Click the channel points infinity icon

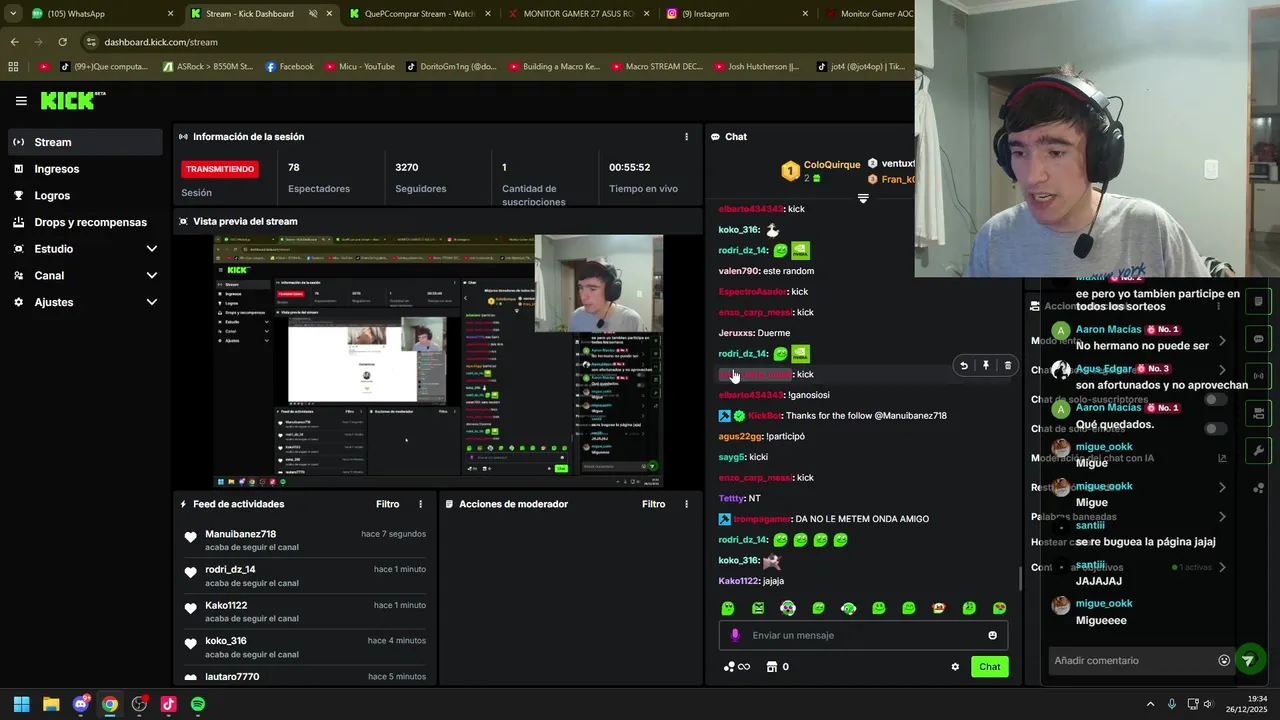coord(737,667)
